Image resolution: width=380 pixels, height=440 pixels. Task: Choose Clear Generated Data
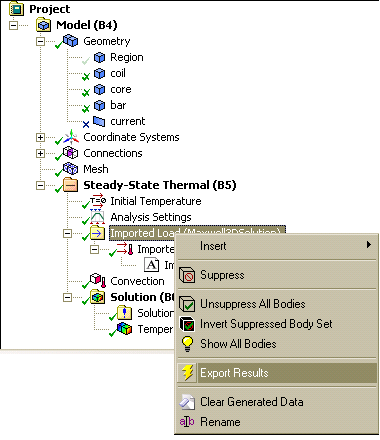click(276, 402)
